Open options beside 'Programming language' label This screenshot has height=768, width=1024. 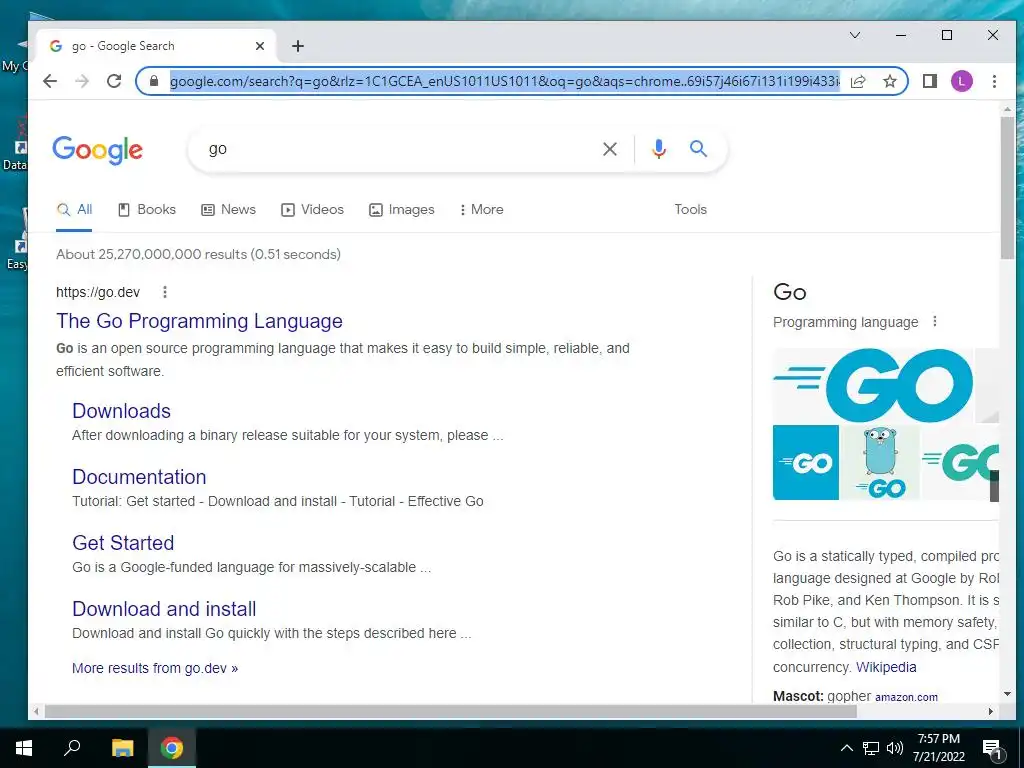[x=935, y=321]
